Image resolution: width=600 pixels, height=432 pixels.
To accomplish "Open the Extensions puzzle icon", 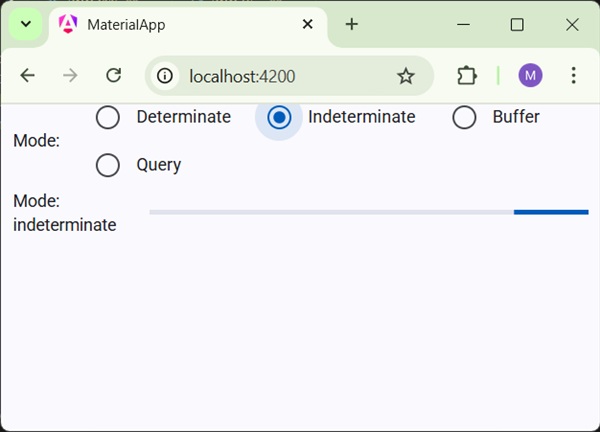I will tap(467, 76).
